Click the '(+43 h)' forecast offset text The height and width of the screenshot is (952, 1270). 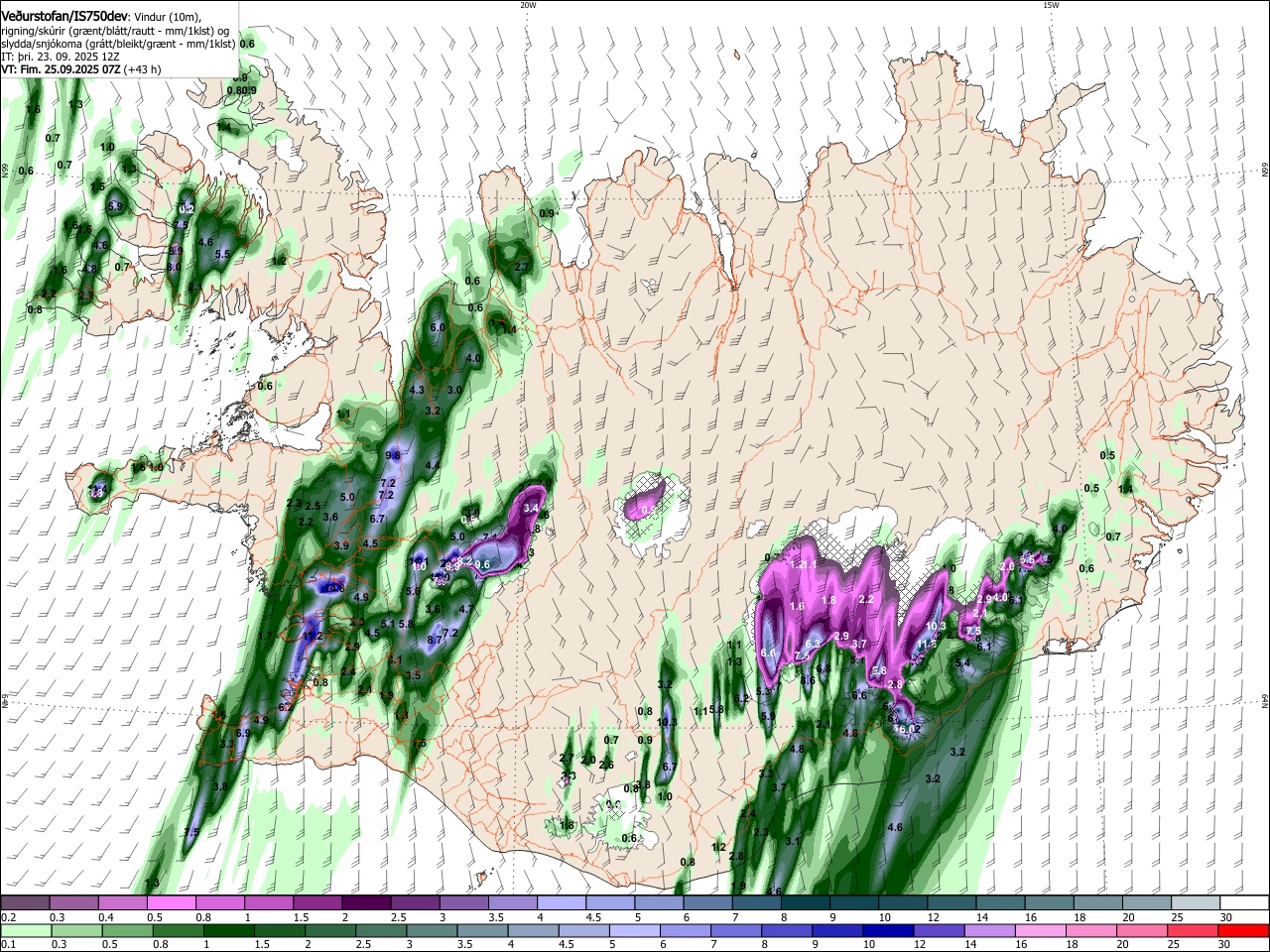pos(142,69)
